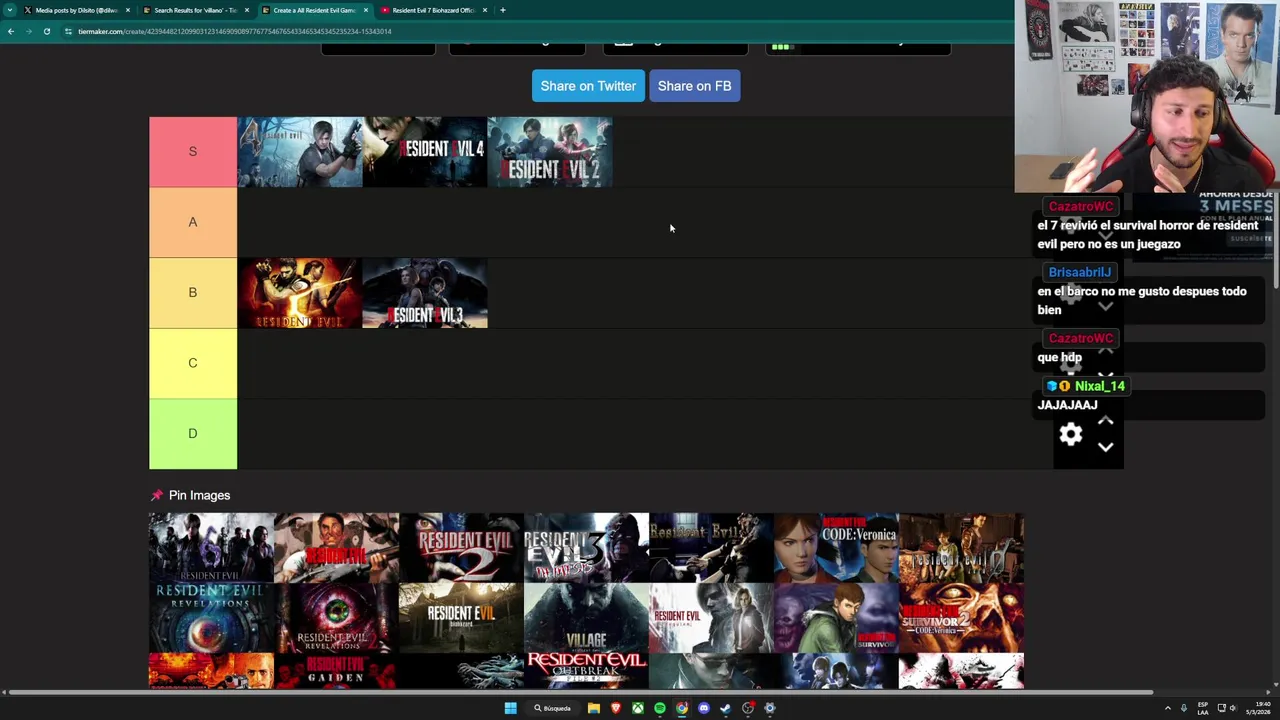Image resolution: width=1280 pixels, height=720 pixels.
Task: Open the Xbox app from taskbar
Action: (x=637, y=708)
